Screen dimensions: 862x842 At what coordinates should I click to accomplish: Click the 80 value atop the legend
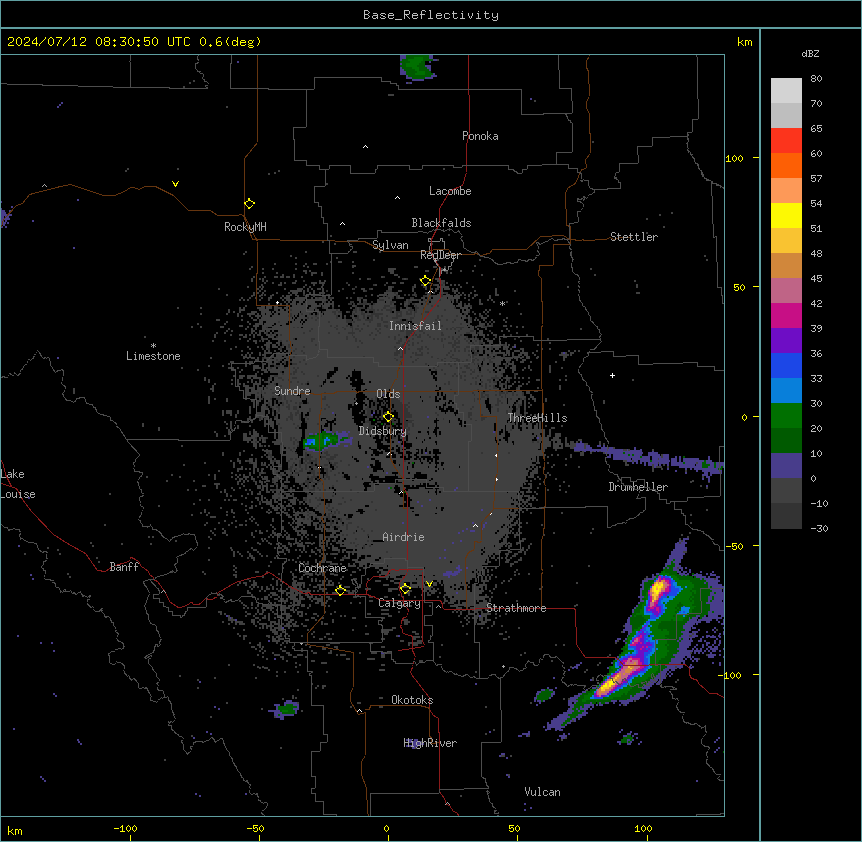pyautogui.click(x=816, y=79)
